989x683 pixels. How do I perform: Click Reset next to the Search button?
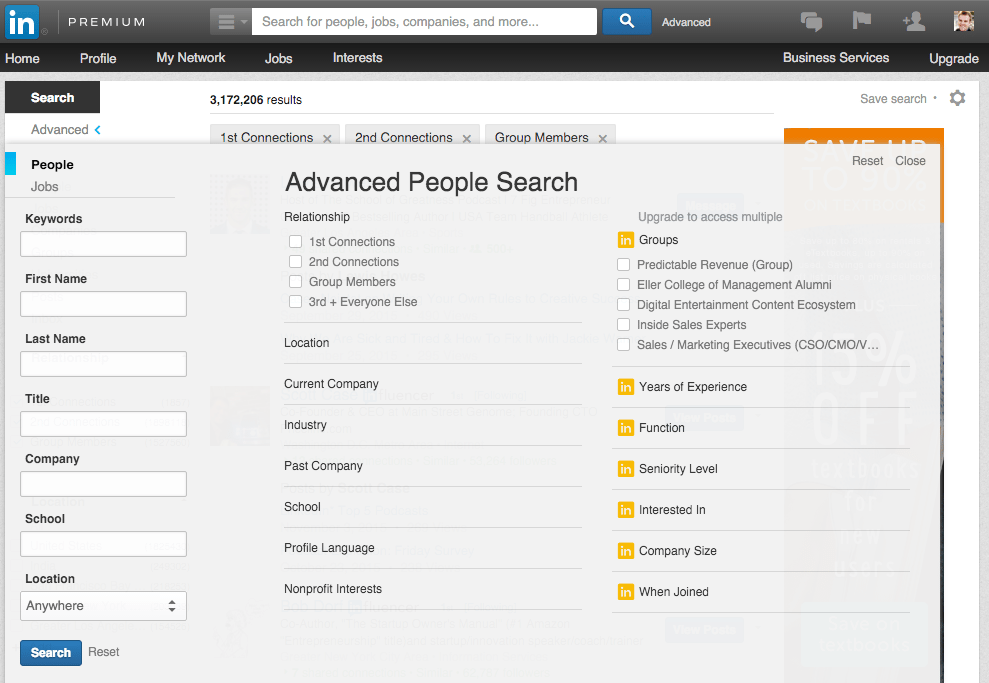point(103,652)
